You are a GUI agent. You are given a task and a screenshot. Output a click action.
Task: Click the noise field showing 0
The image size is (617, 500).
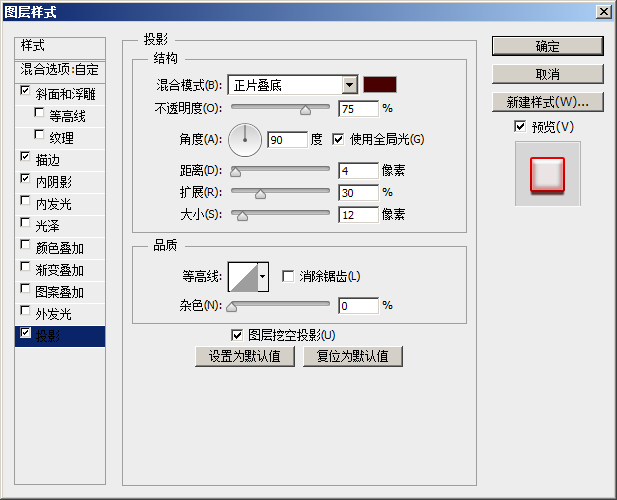pos(358,306)
